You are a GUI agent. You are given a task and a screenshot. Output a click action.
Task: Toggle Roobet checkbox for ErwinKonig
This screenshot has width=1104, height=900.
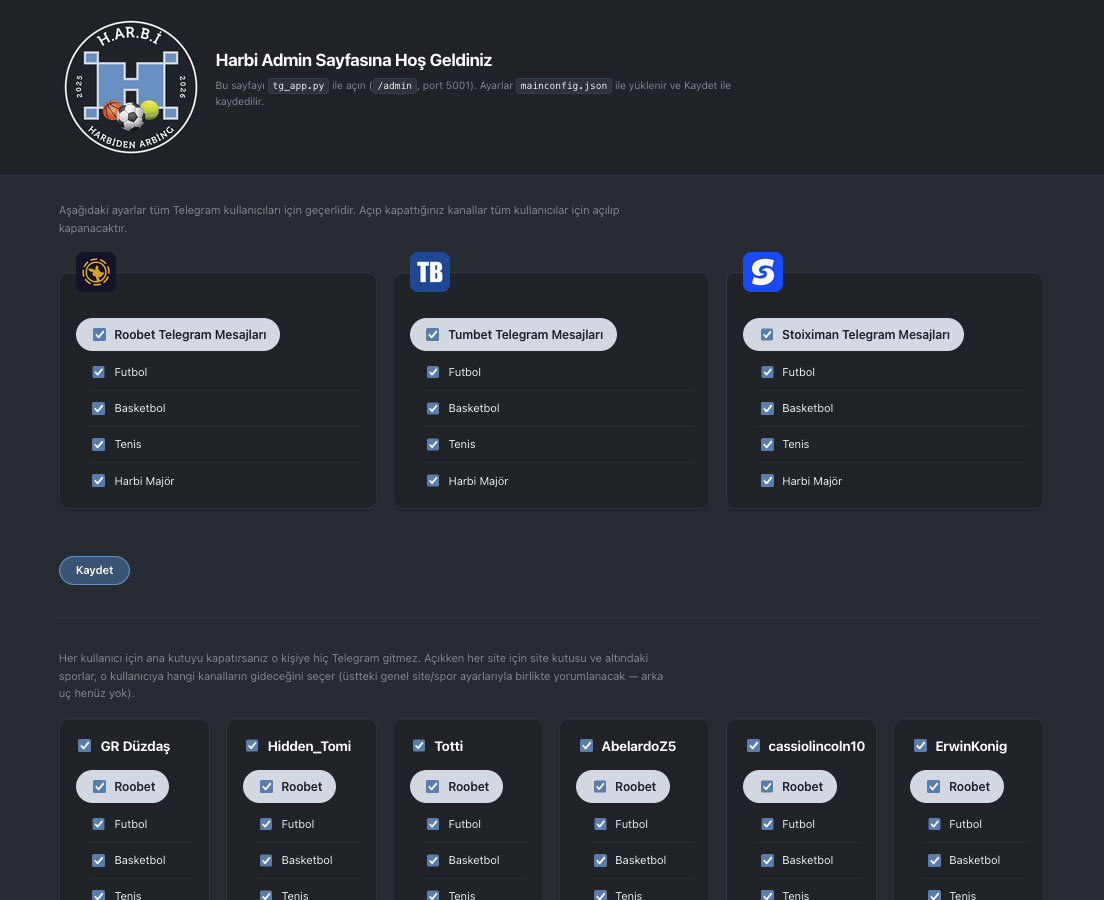pos(934,787)
